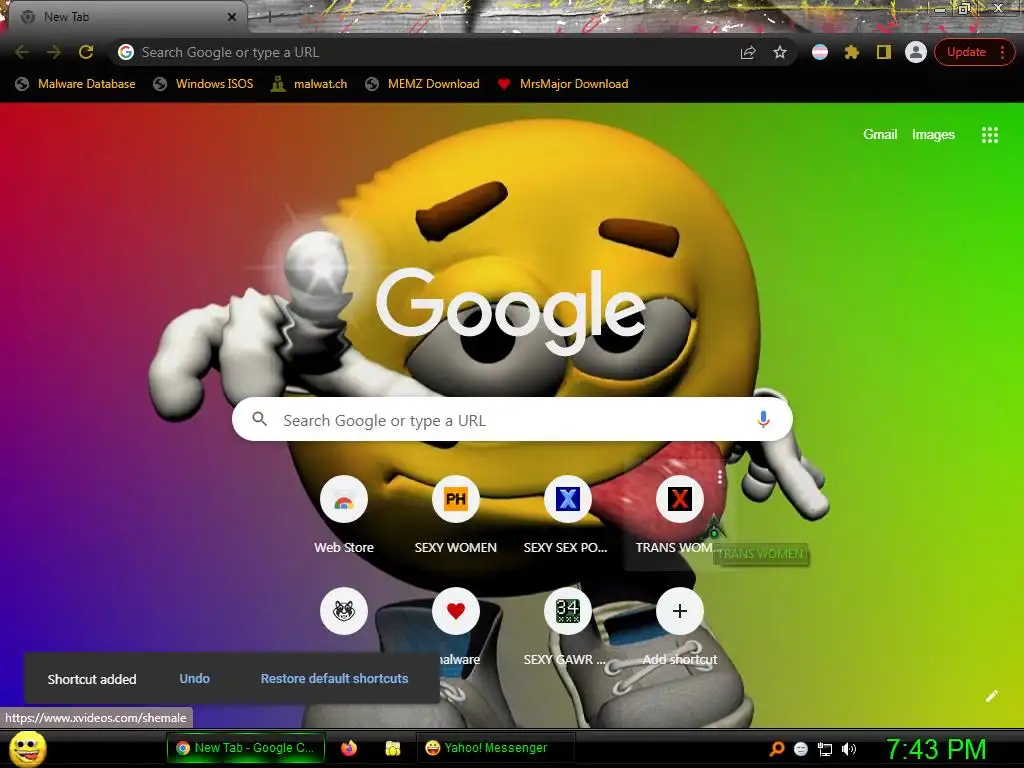The width and height of the screenshot is (1024, 768).
Task: Click the magnifier icon in the search box
Action: pyautogui.click(x=260, y=419)
